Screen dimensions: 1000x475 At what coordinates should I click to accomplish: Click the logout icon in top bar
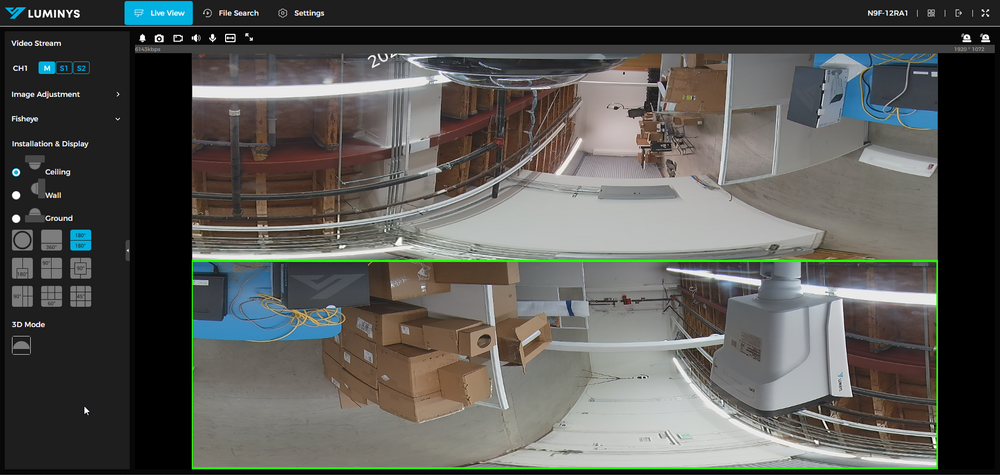coord(958,13)
